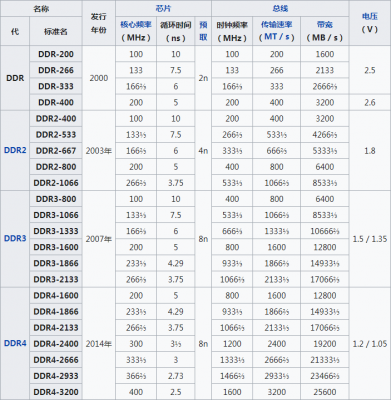Click the 芯片 header link
The height and width of the screenshot is (400, 391).
pyautogui.click(x=163, y=8)
